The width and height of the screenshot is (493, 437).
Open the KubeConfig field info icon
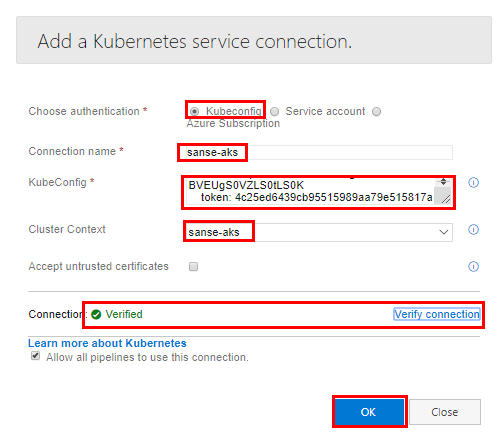click(x=473, y=183)
